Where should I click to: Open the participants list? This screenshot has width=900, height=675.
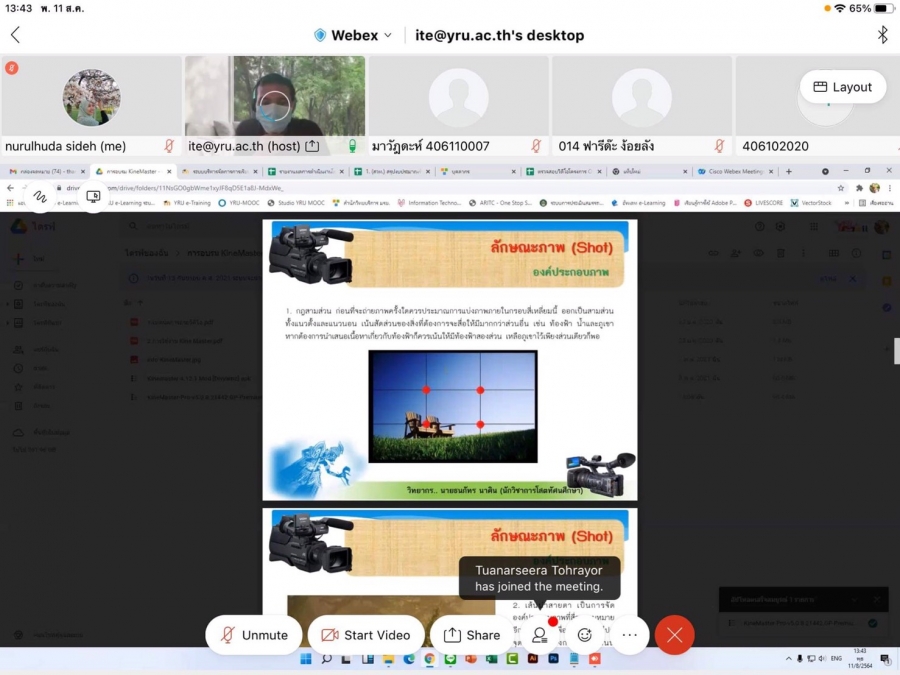[540, 635]
